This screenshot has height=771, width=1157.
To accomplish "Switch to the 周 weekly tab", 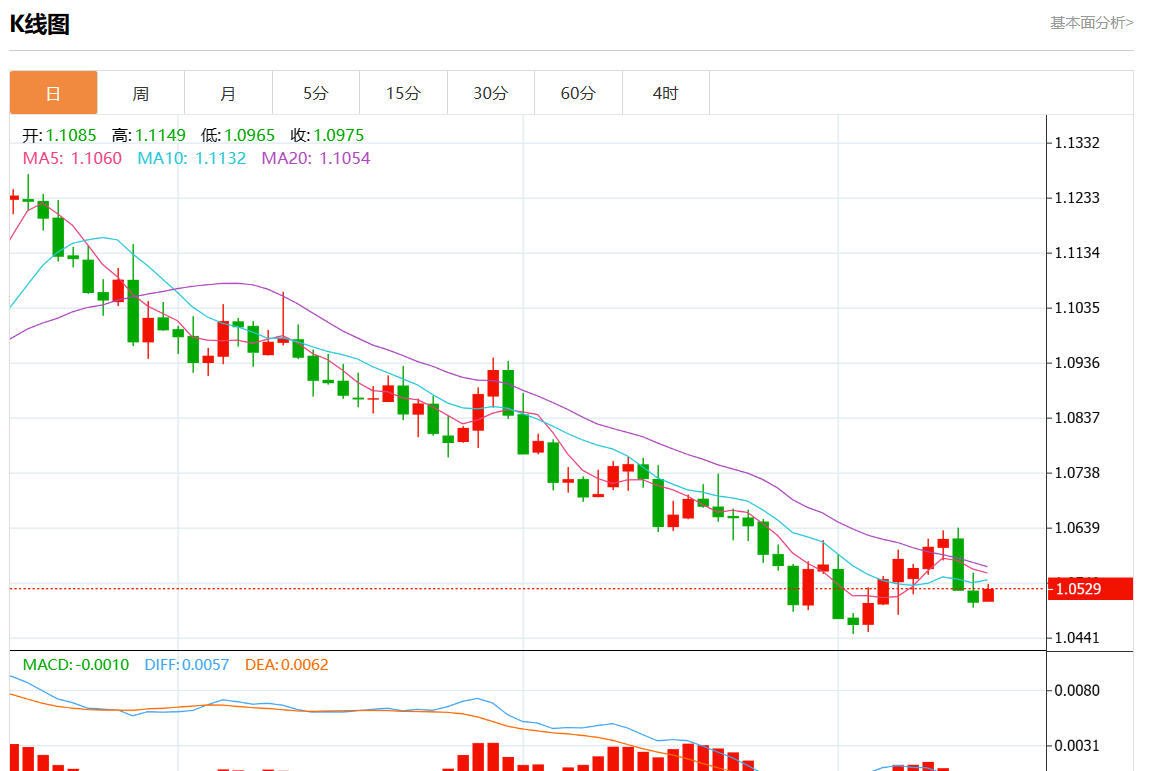I will click(x=141, y=93).
